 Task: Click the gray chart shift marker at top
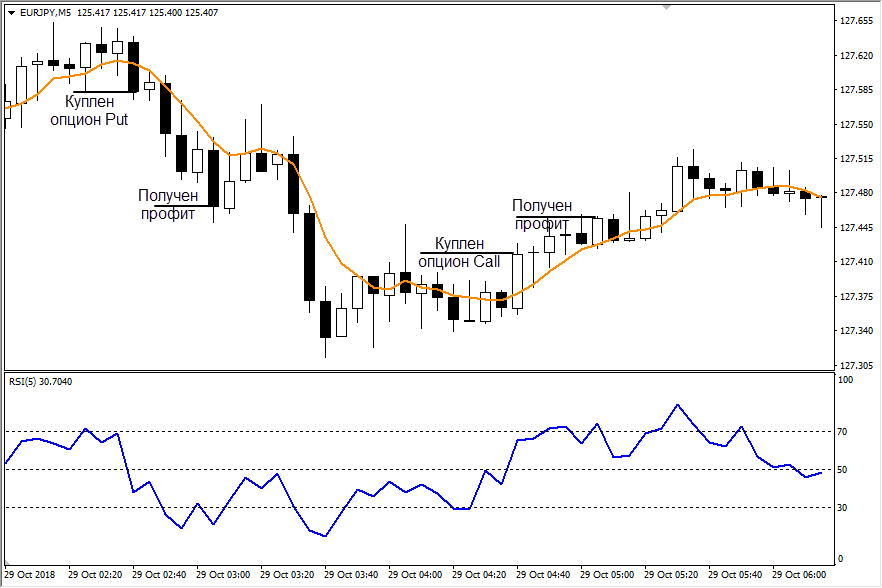664,8
